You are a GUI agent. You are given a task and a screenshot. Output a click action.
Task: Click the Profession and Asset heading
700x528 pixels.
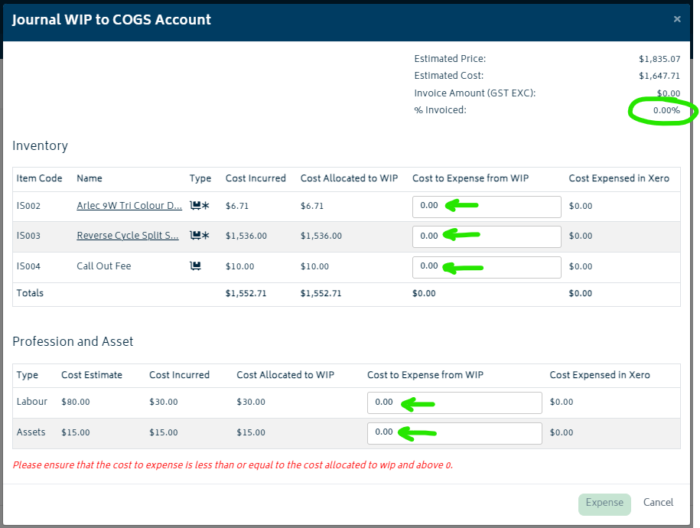[73, 341]
